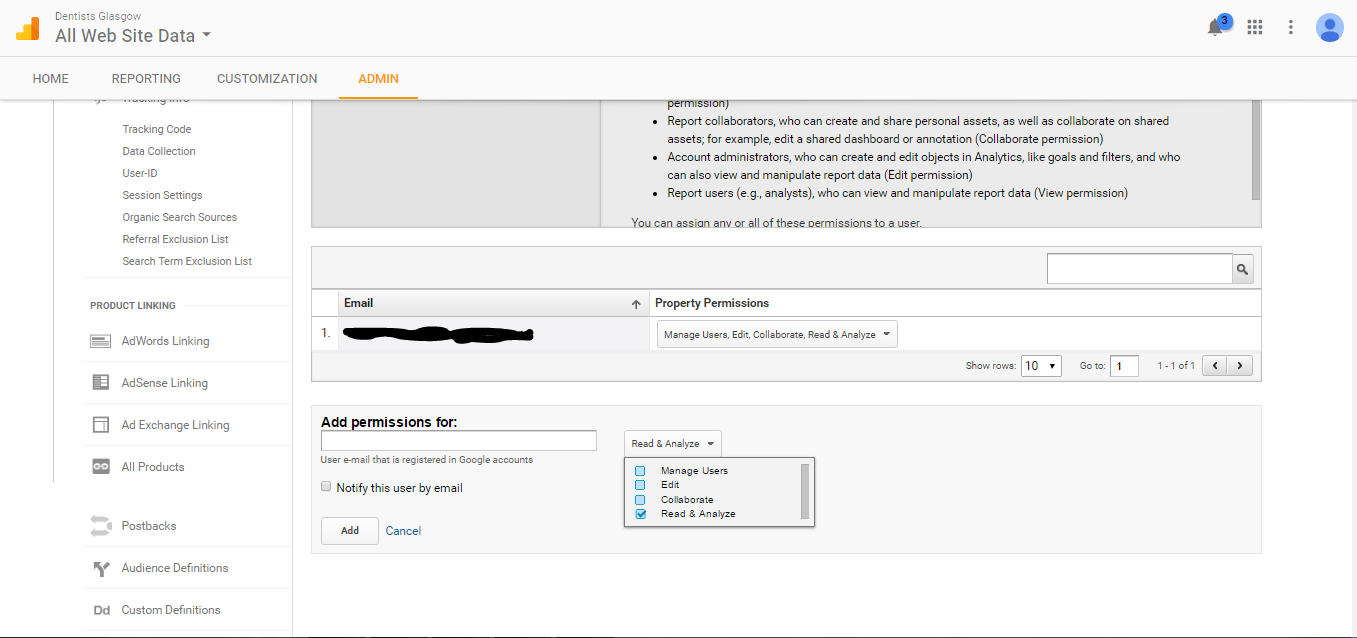The image size is (1357, 638).
Task: Open Postbacks settings
Action: [x=149, y=526]
